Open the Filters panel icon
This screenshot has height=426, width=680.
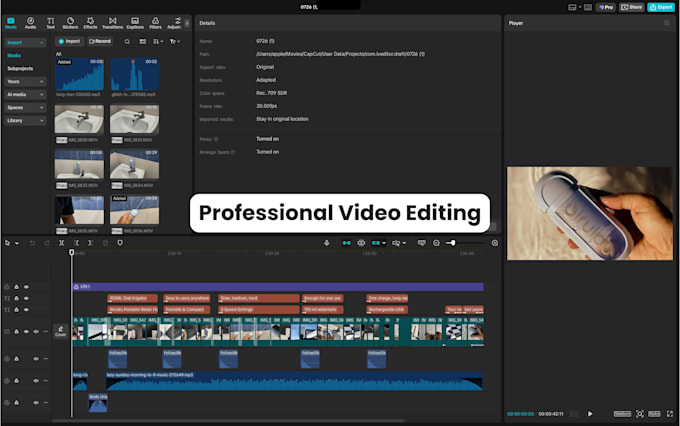tap(155, 23)
